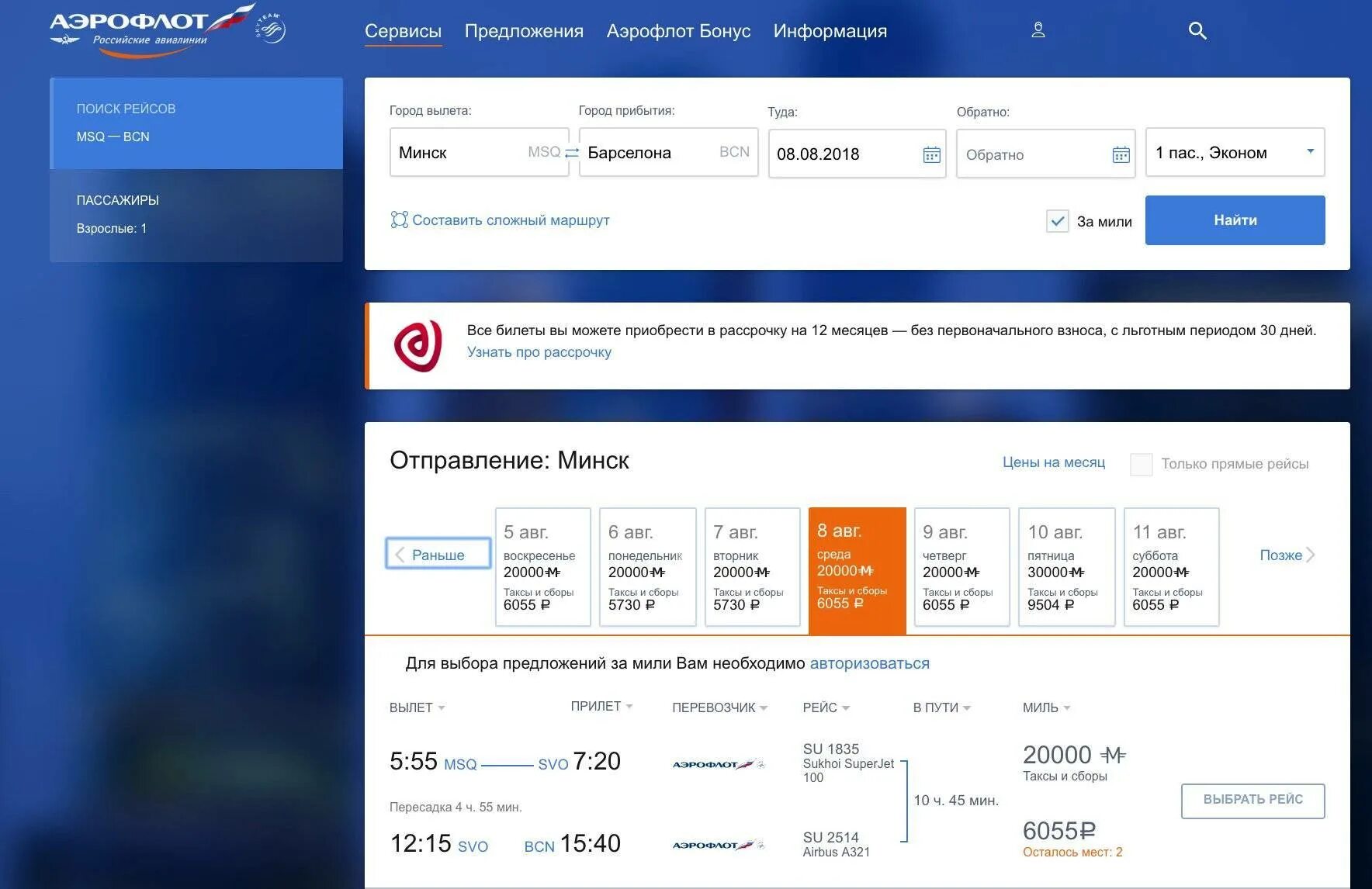
Task: Click the arrival city field Барселона
Action: (x=668, y=152)
